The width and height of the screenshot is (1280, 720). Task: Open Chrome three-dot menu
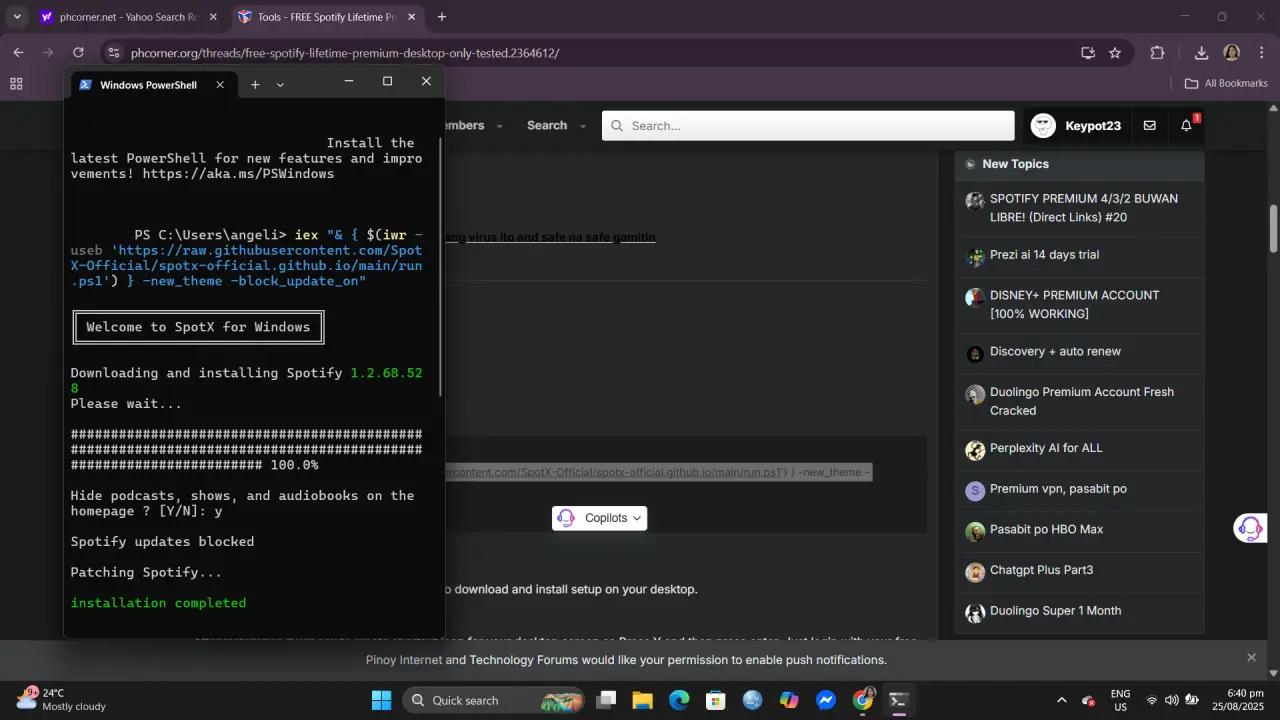click(x=1261, y=53)
